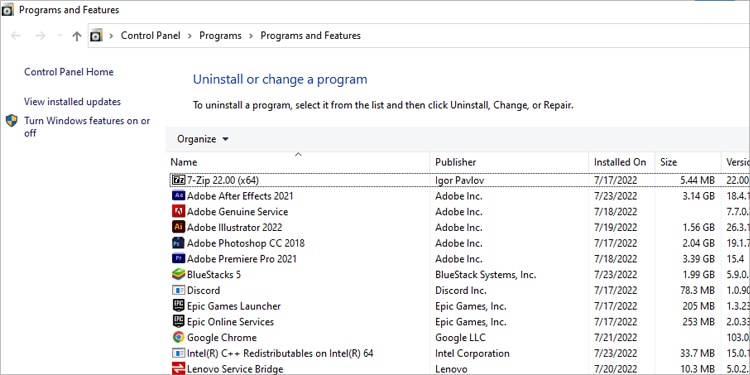750x375 pixels.
Task: Click the Windows features shield icon
Action: click(x=12, y=121)
